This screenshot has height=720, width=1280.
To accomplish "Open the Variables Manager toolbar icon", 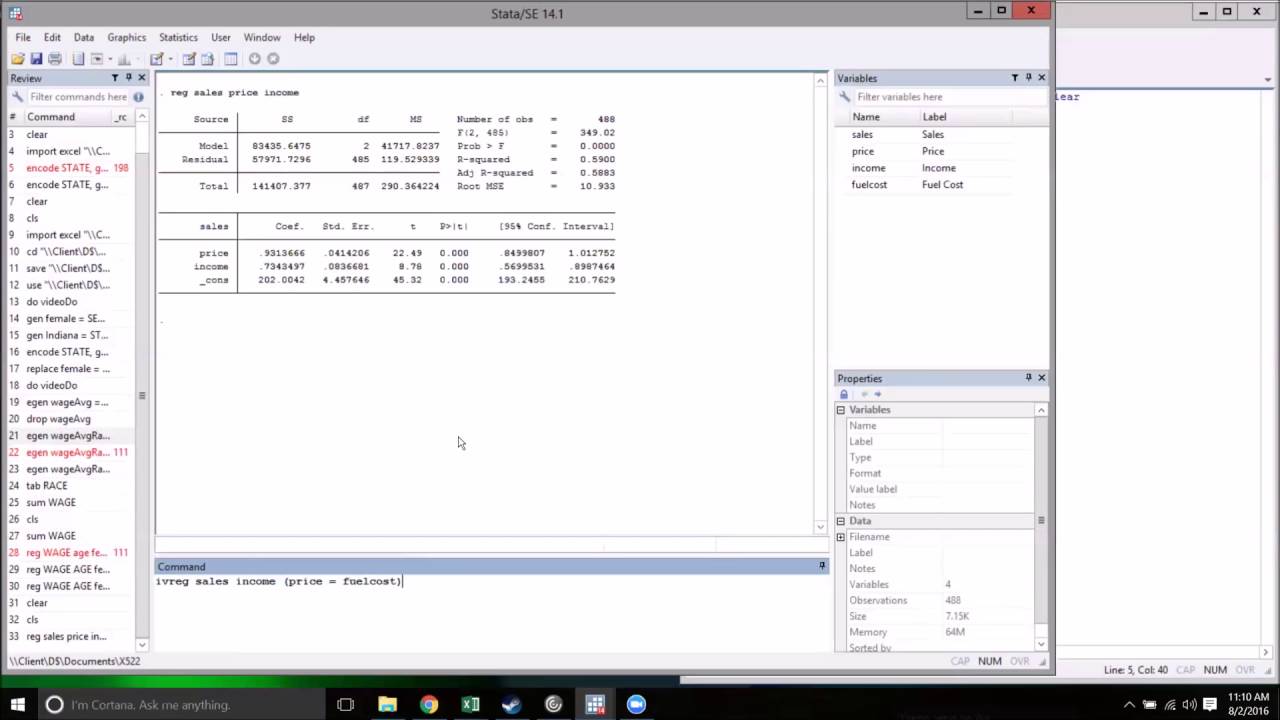I will (x=231, y=59).
